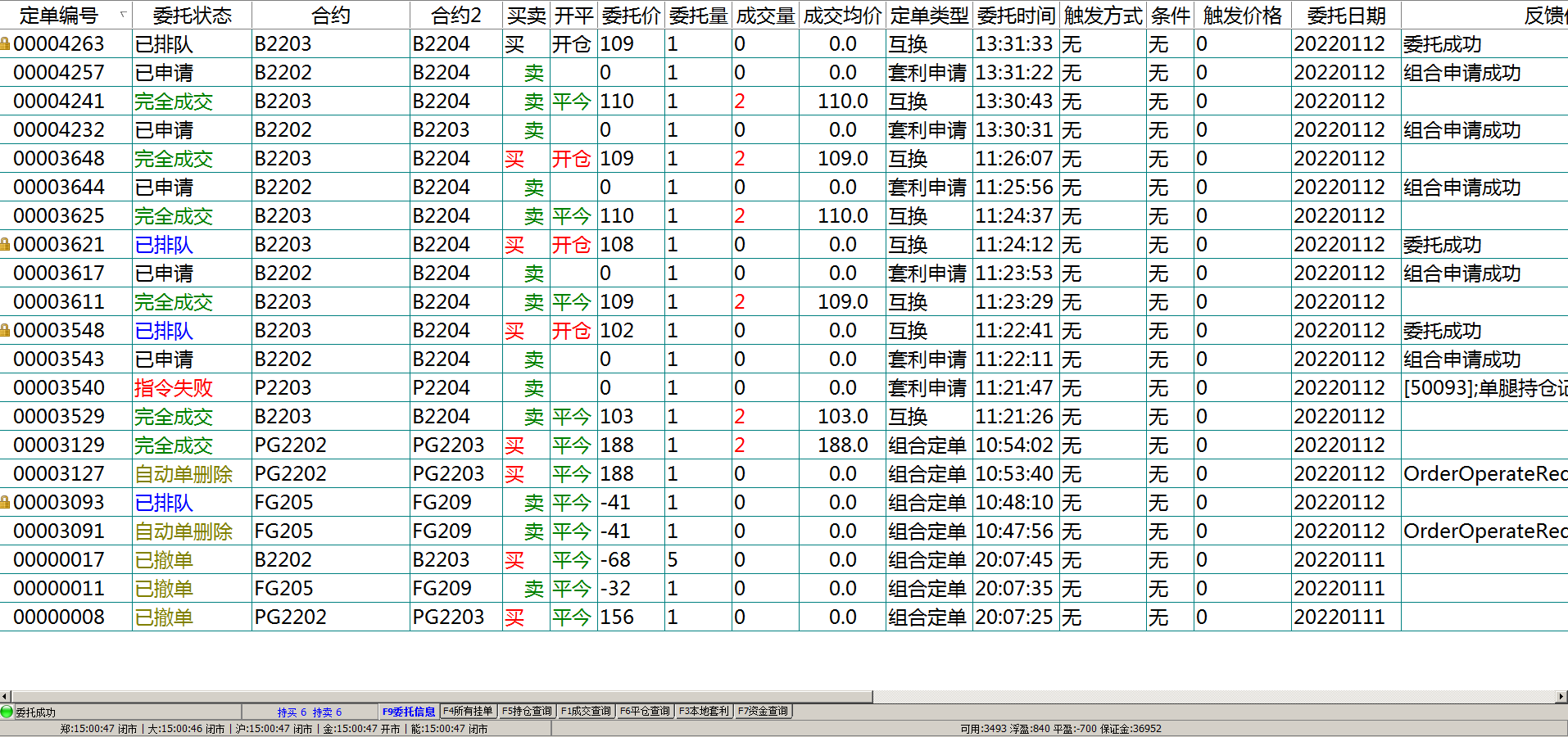This screenshot has width=1568, height=737.
Task: Open the F3本地套利 tab
Action: click(x=704, y=712)
